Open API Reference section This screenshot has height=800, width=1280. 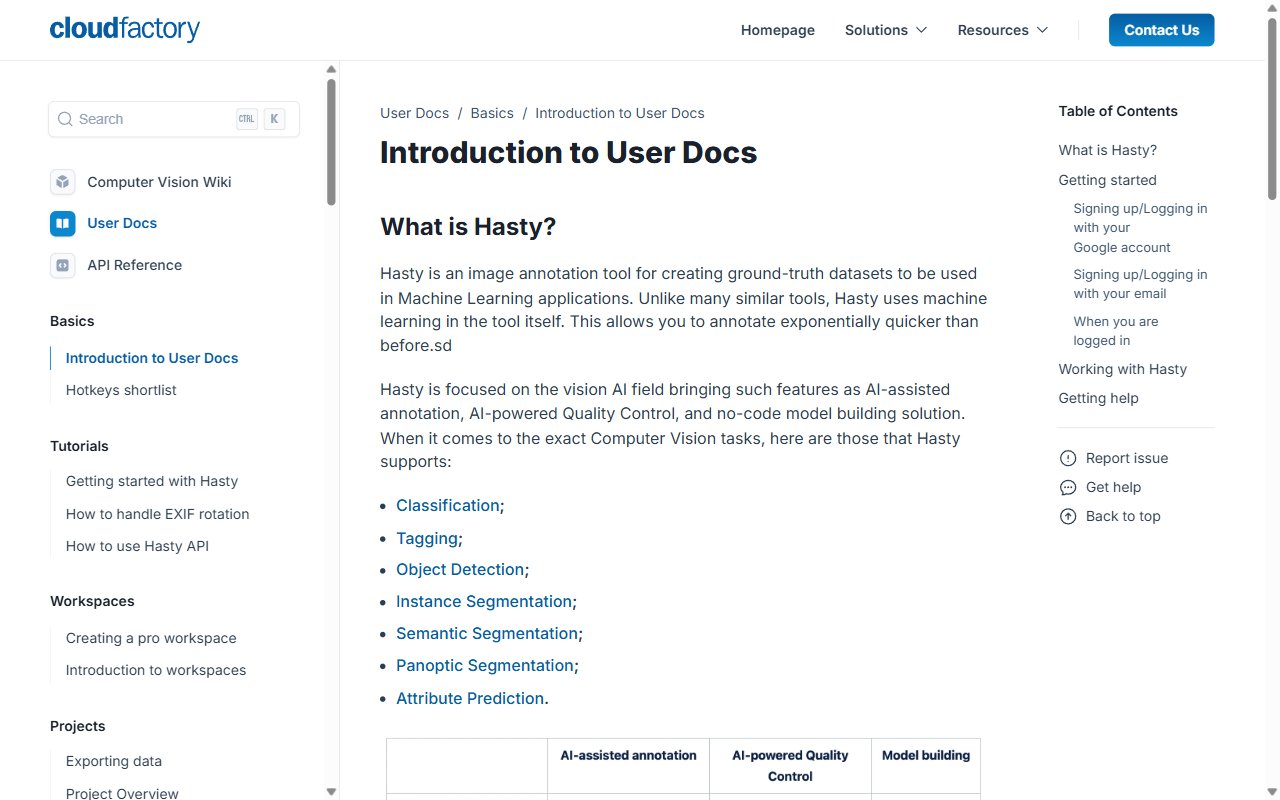135,265
